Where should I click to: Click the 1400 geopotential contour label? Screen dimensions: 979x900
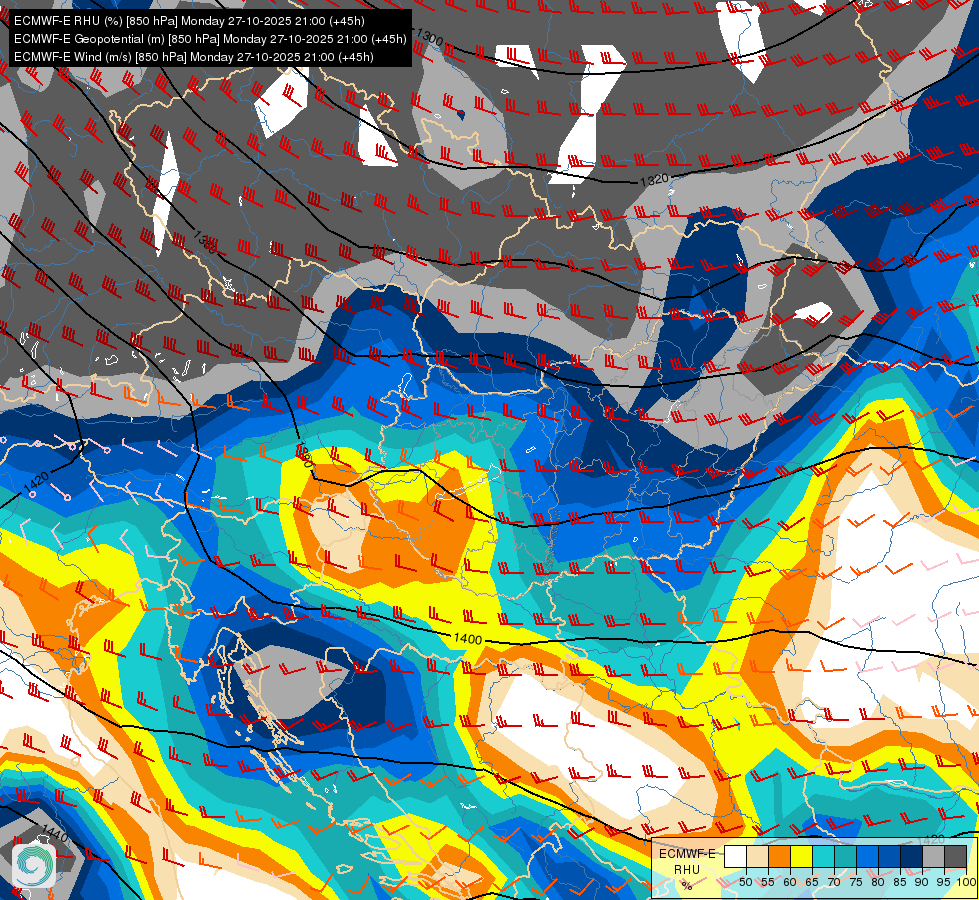coord(468,639)
